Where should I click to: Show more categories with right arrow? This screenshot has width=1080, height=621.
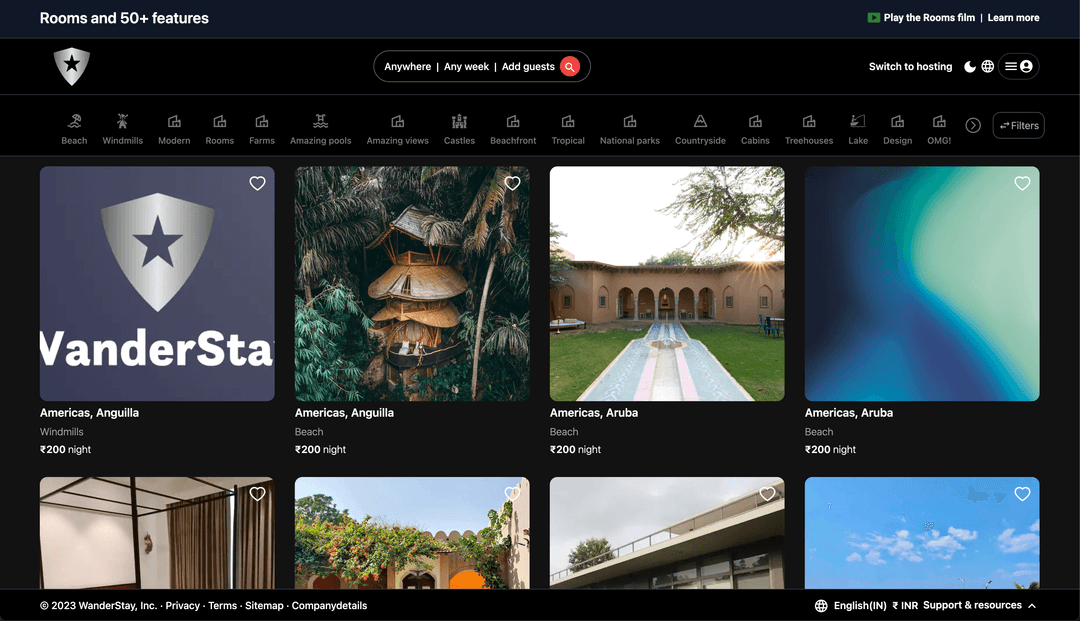(973, 125)
